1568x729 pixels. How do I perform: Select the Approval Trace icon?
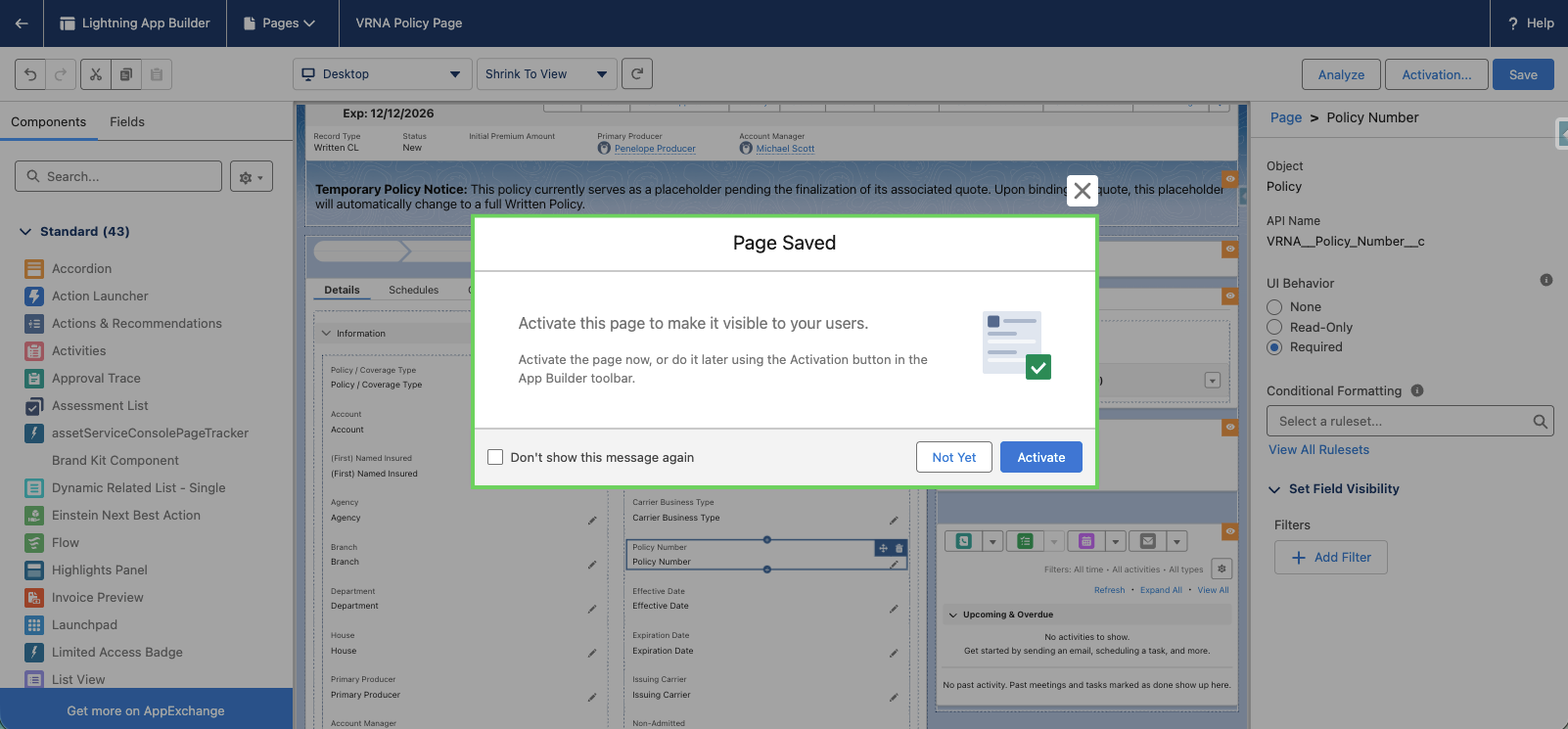(x=34, y=379)
